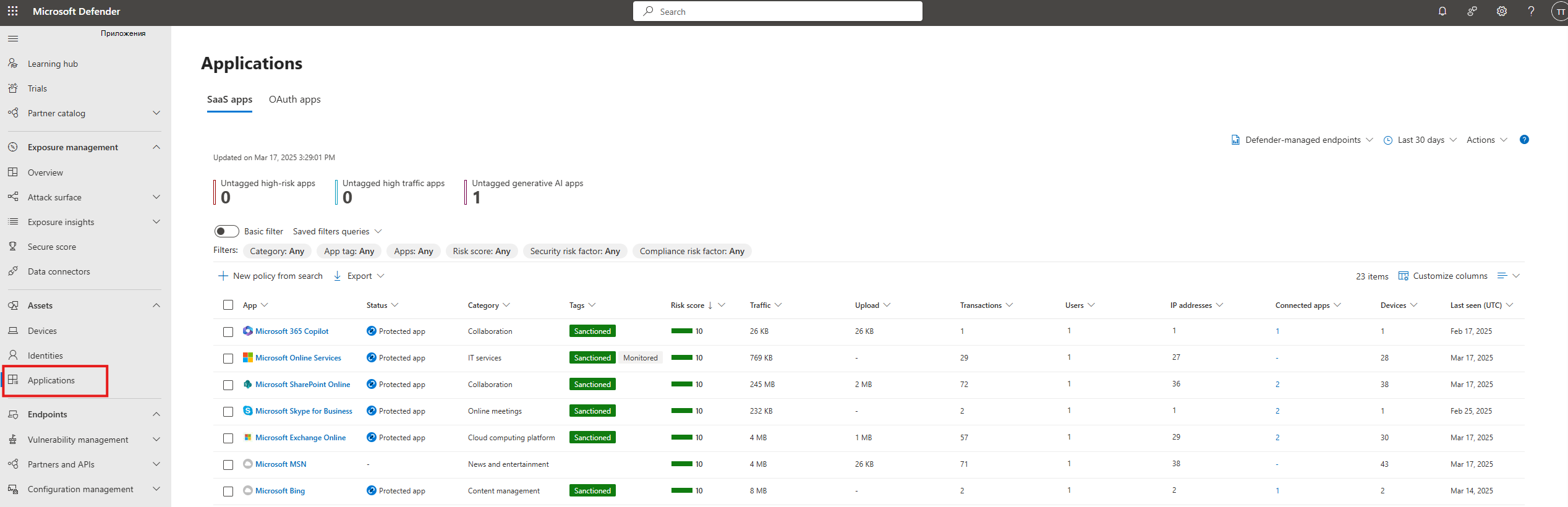Collapse the navigation hamburger menu

[13, 38]
